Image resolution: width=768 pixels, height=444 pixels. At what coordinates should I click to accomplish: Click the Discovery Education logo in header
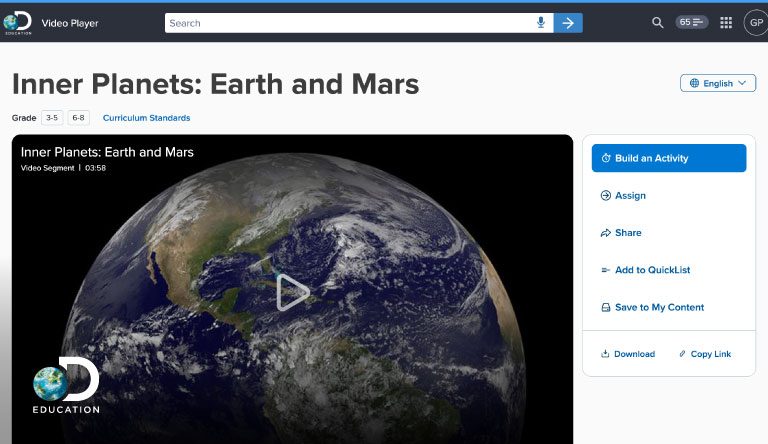(18, 22)
